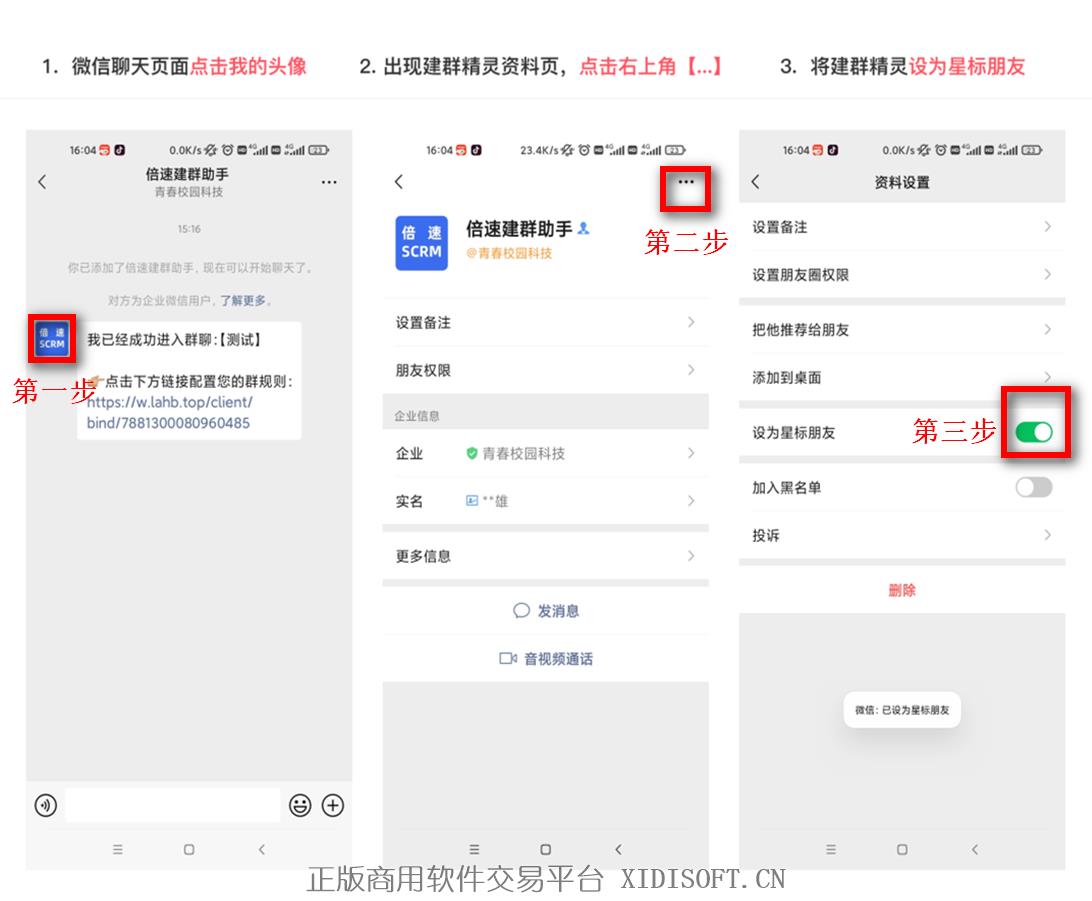Tap home button on chat screen
Image resolution: width=1092 pixels, height=901 pixels.
point(189,849)
